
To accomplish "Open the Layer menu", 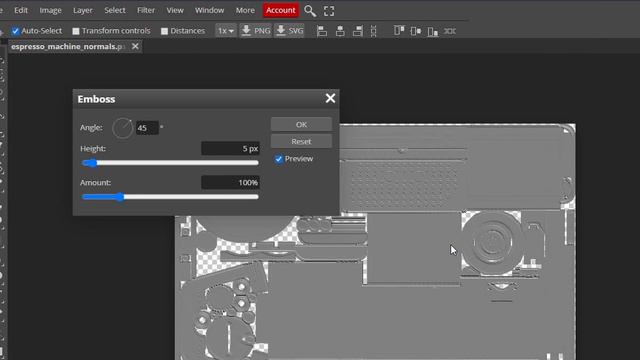I will [82, 10].
